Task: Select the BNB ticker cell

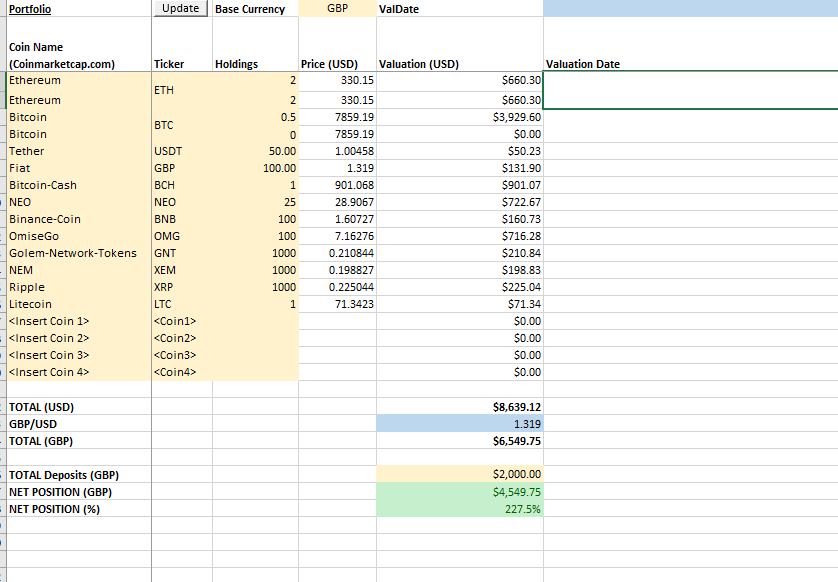Action: point(182,220)
